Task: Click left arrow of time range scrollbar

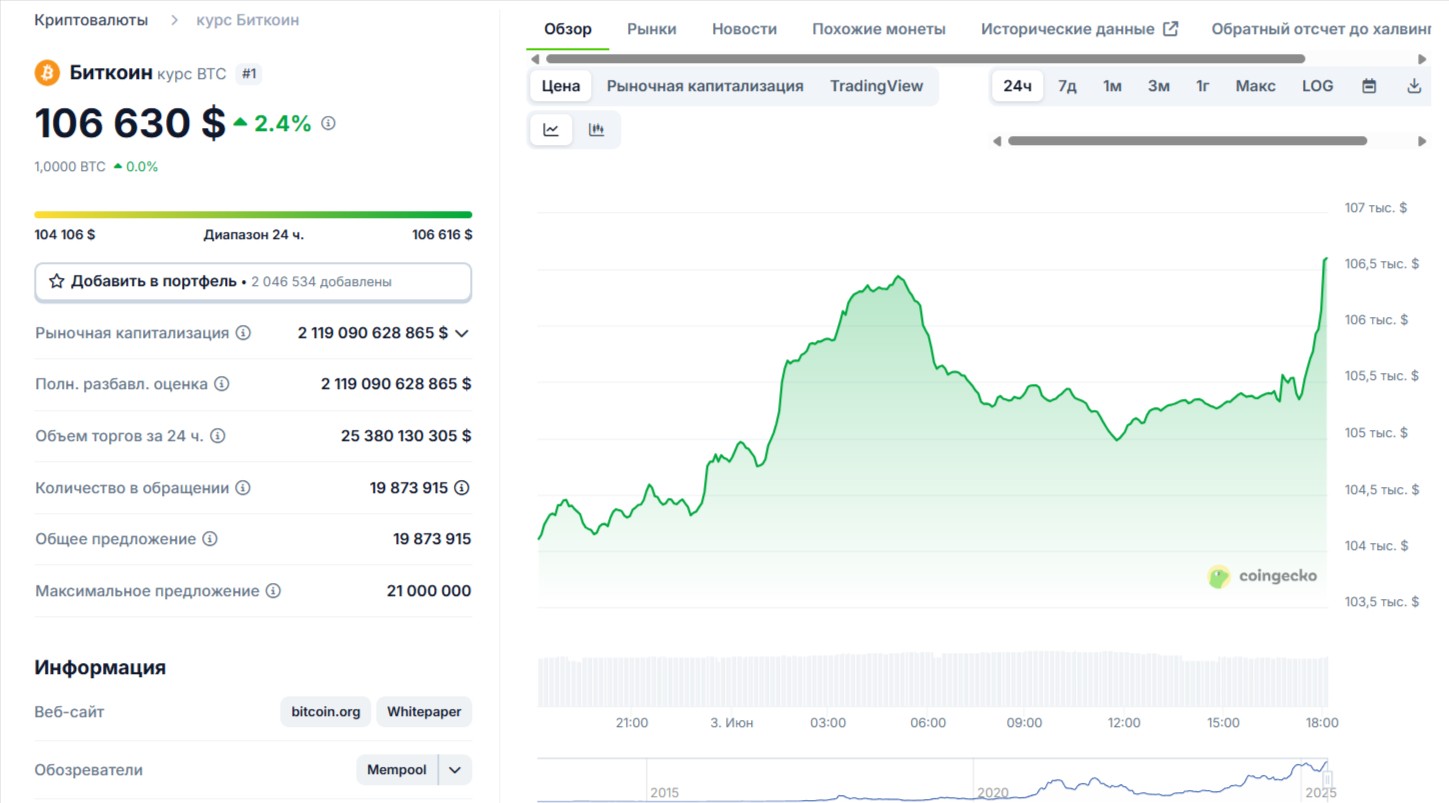Action: click(997, 141)
